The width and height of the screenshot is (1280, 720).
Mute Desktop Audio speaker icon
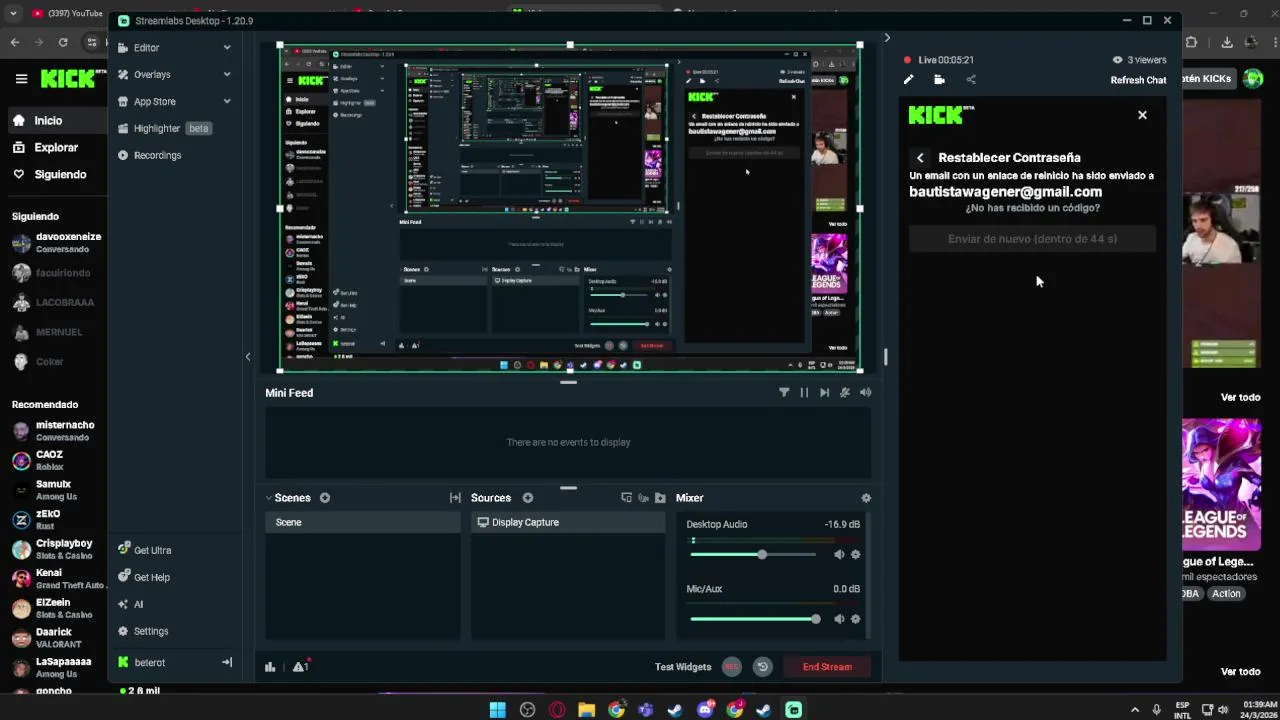(x=839, y=554)
